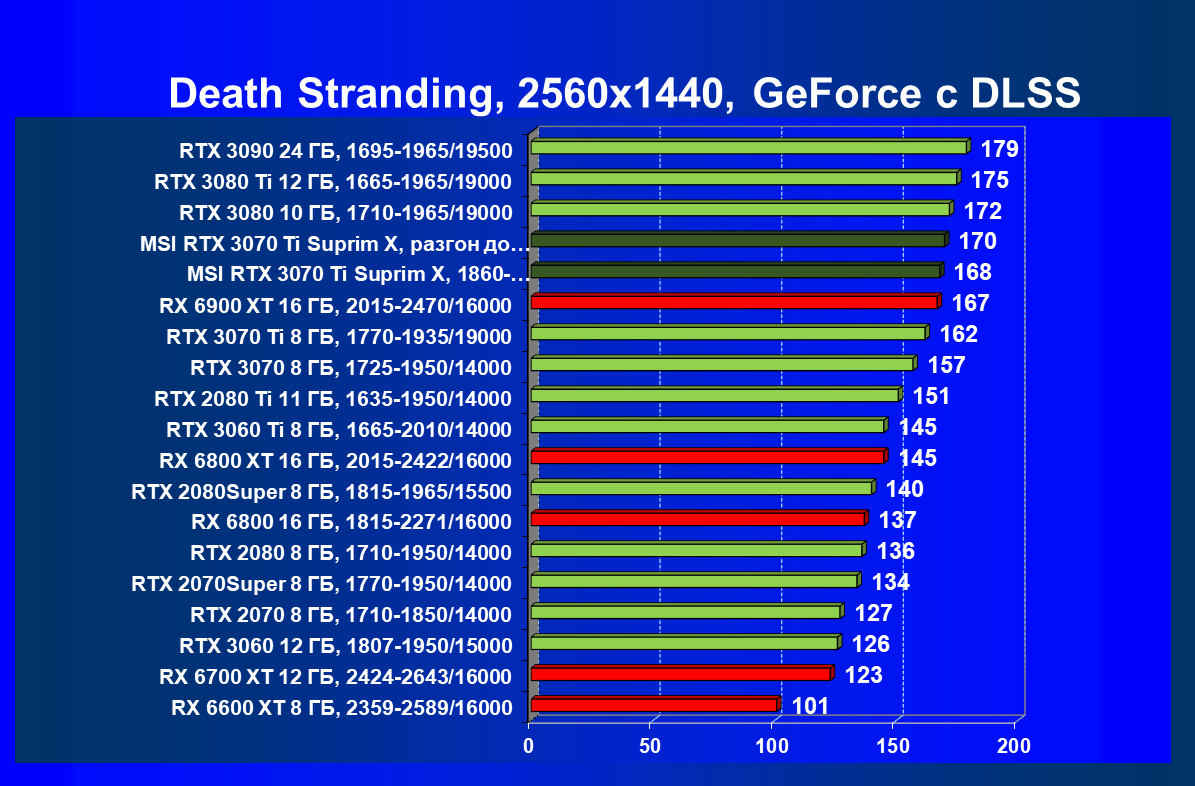Viewport: 1195px width, 786px height.
Task: Select the 'RX 6800 XT 16 ГБ, 2015-2422/16000' label
Action: pyautogui.click(x=335, y=460)
